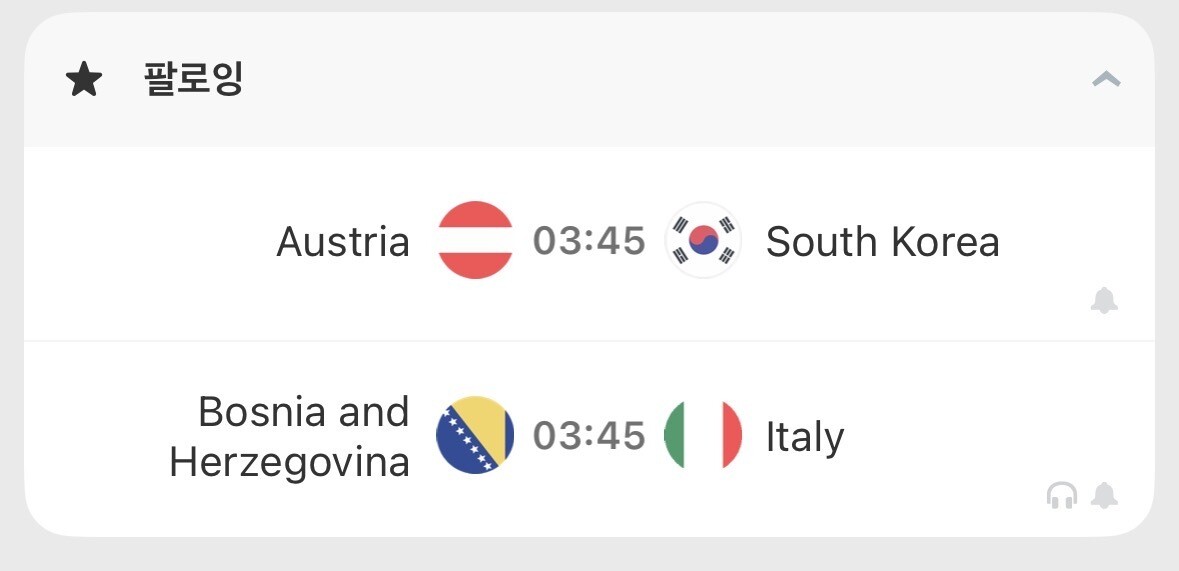This screenshot has width=1179, height=571.
Task: Tap the Bosnia and Herzegovina flag icon
Action: (x=475, y=435)
